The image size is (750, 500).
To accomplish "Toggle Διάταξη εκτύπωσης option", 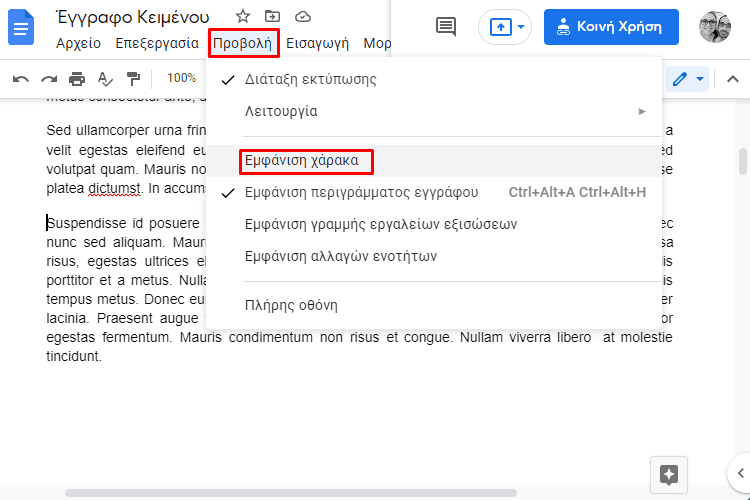I will [x=434, y=79].
